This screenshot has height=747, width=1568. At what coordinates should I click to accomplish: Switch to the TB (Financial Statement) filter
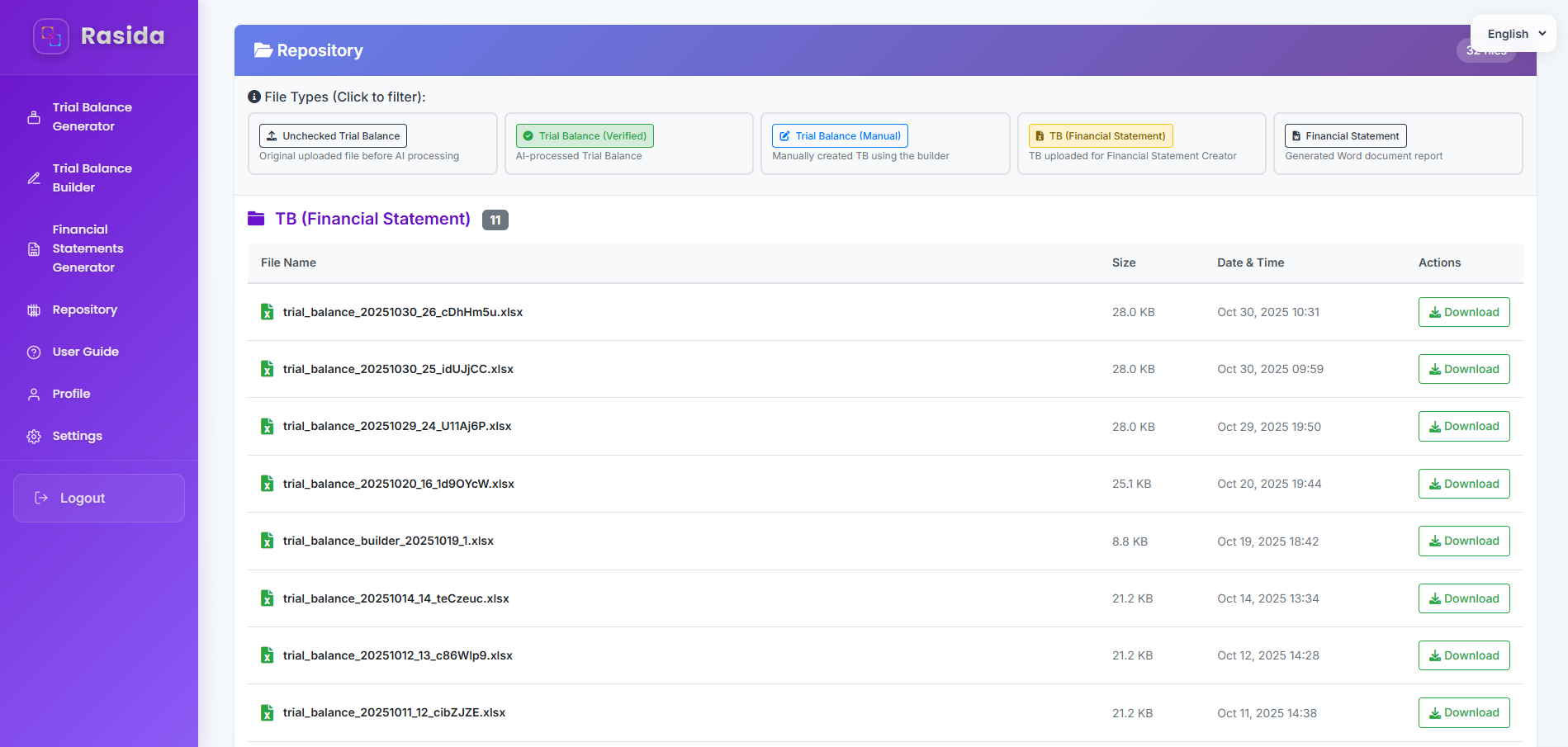1100,135
